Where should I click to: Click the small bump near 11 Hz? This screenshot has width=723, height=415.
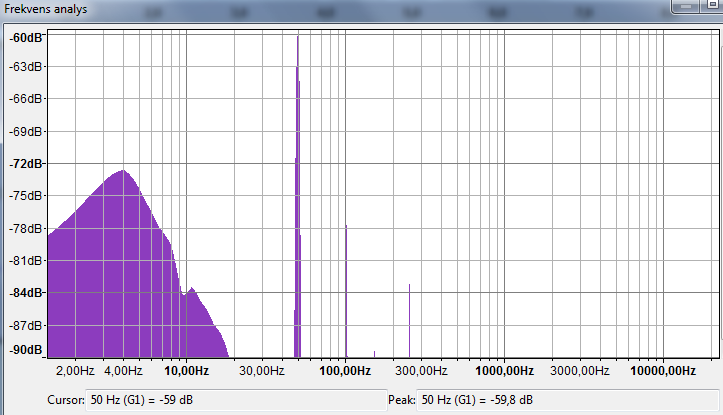tap(191, 291)
